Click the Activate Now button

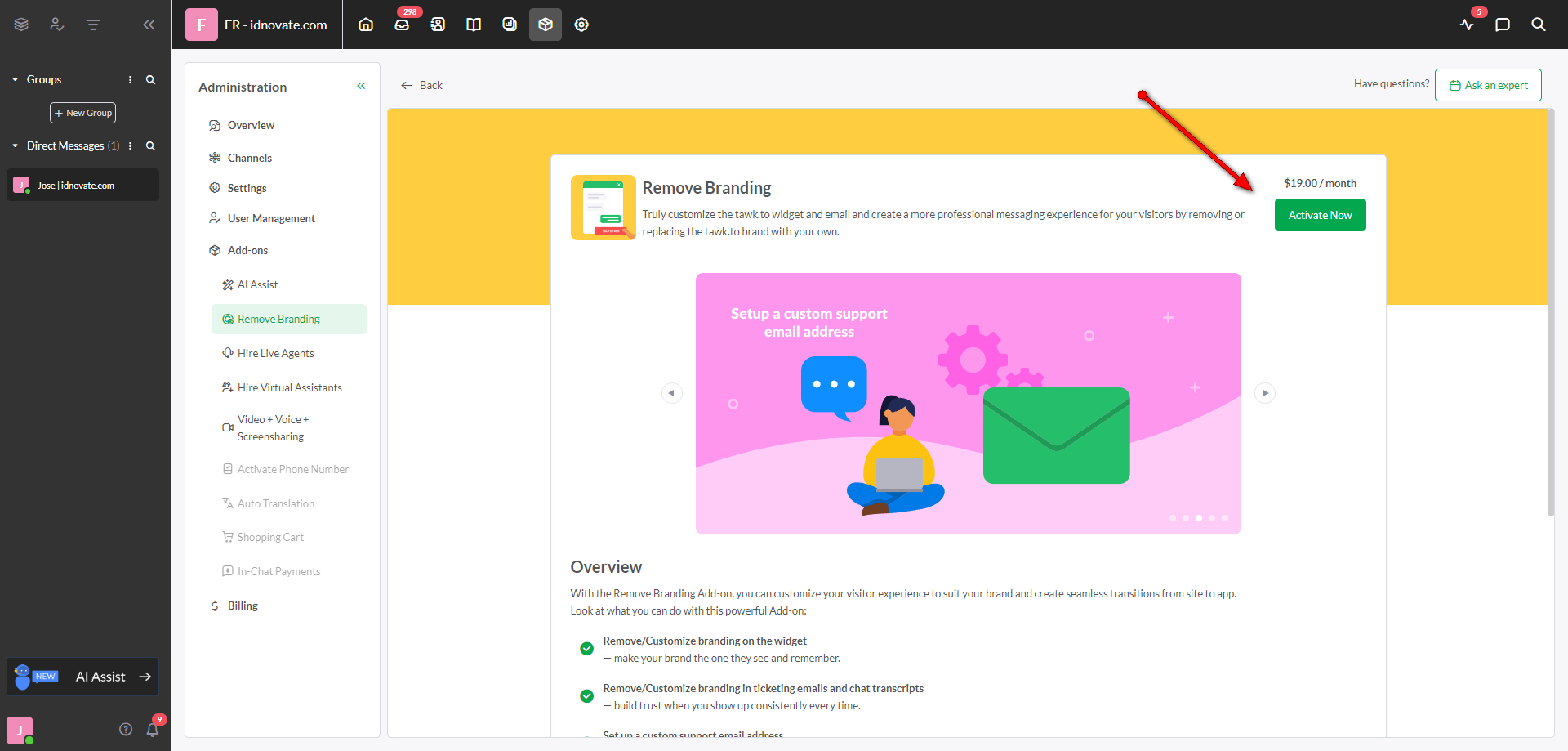point(1320,215)
